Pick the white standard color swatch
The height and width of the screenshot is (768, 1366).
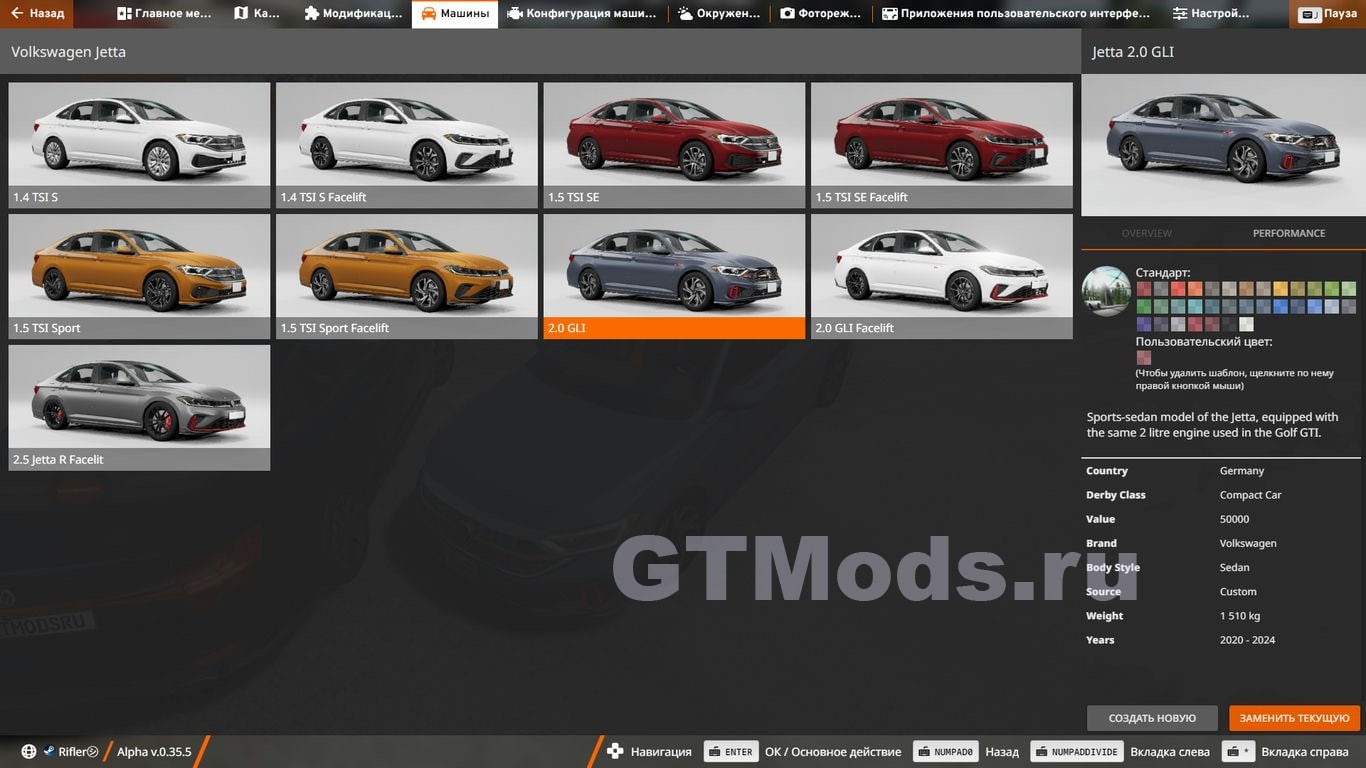click(1246, 324)
